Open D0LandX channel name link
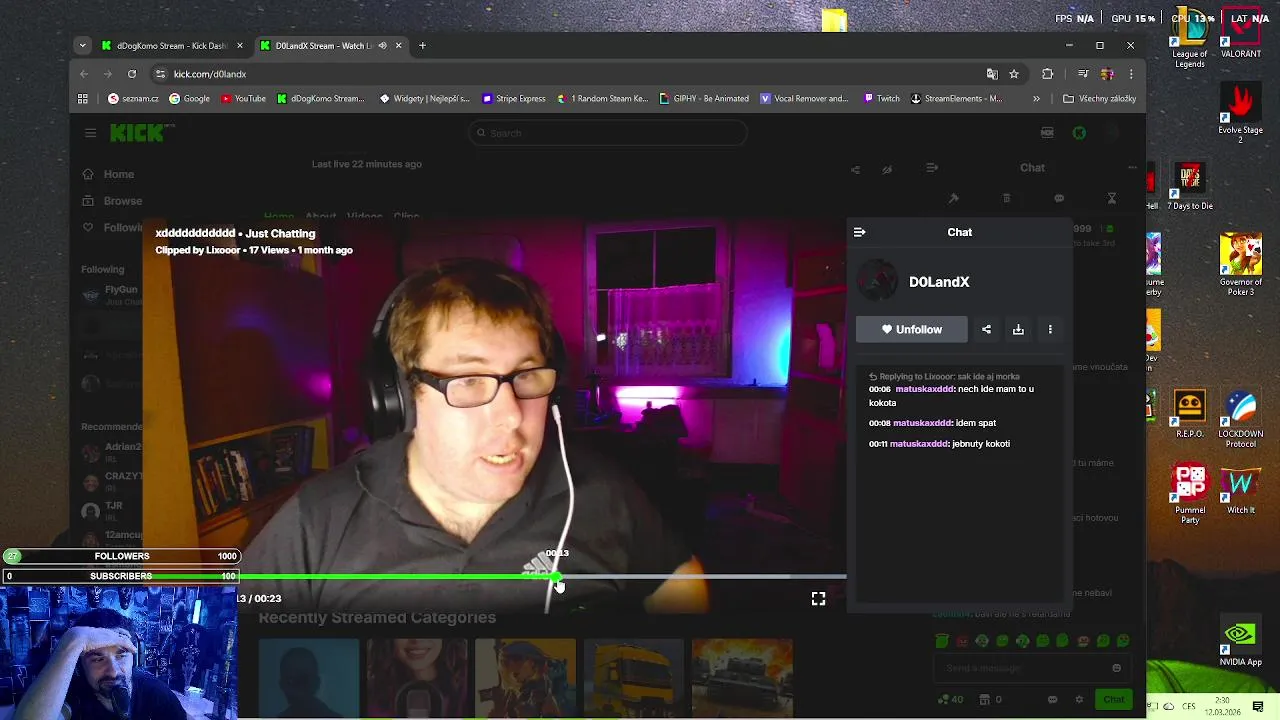The image size is (1280, 720). coord(939,282)
